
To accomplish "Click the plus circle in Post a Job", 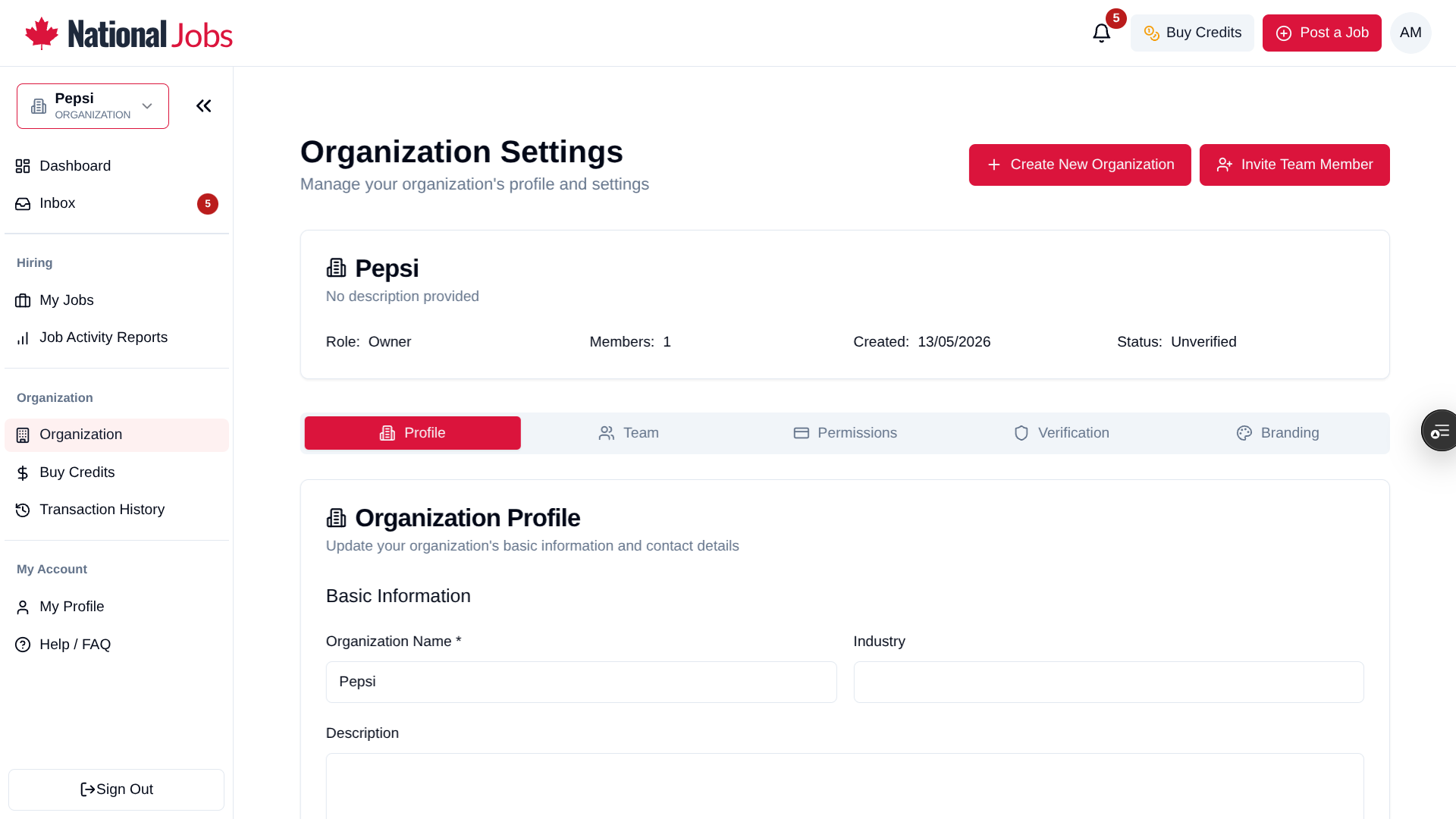I will [x=1284, y=33].
